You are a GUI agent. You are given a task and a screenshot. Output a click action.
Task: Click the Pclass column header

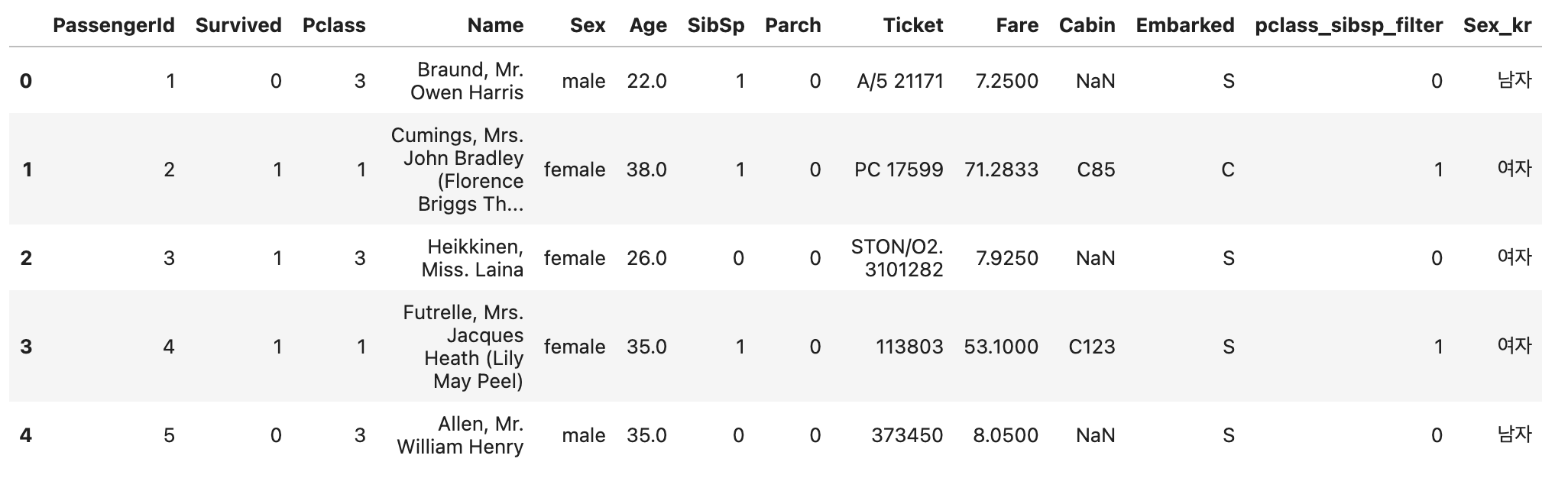334,25
